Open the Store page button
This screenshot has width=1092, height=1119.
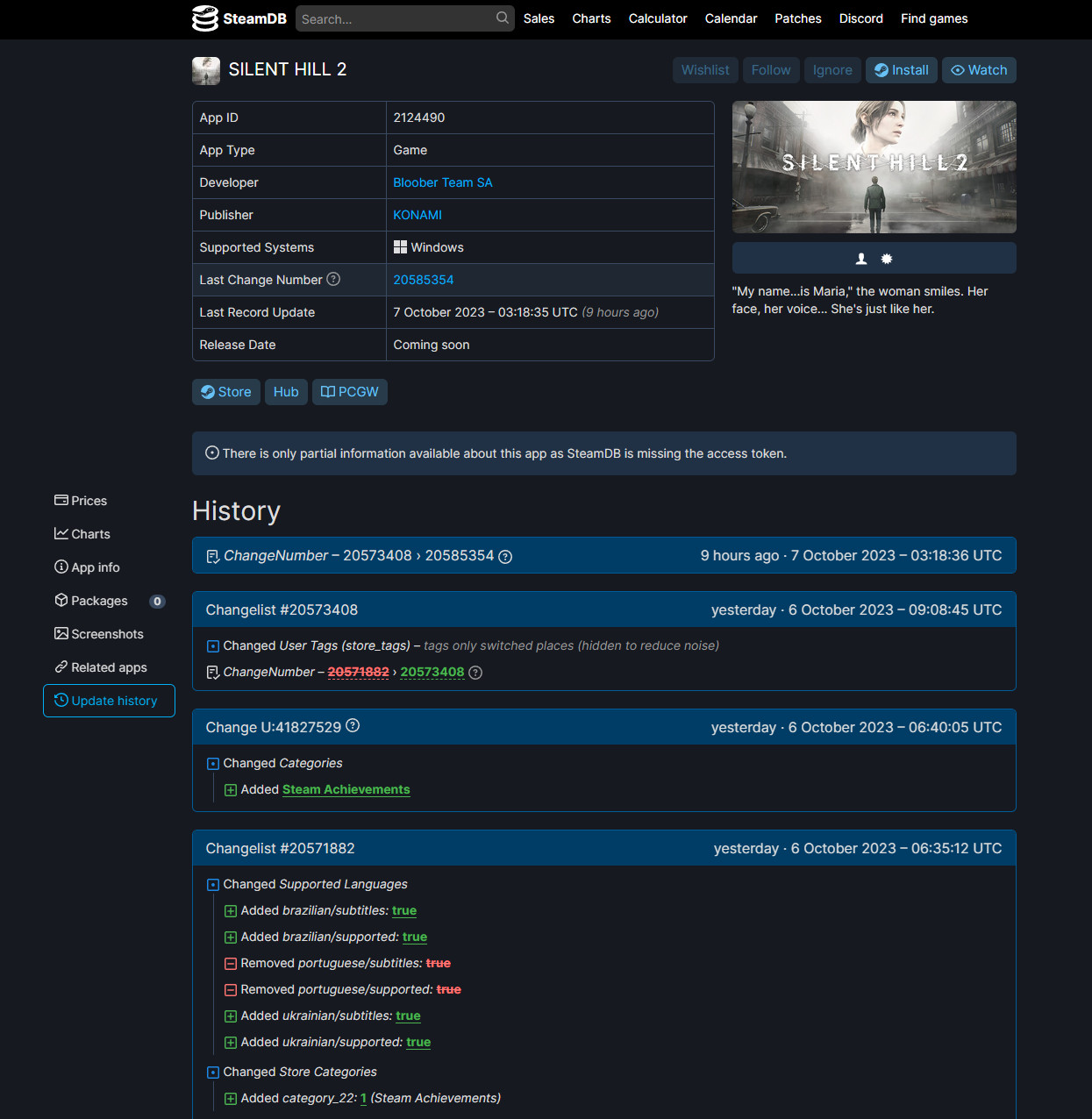(226, 392)
